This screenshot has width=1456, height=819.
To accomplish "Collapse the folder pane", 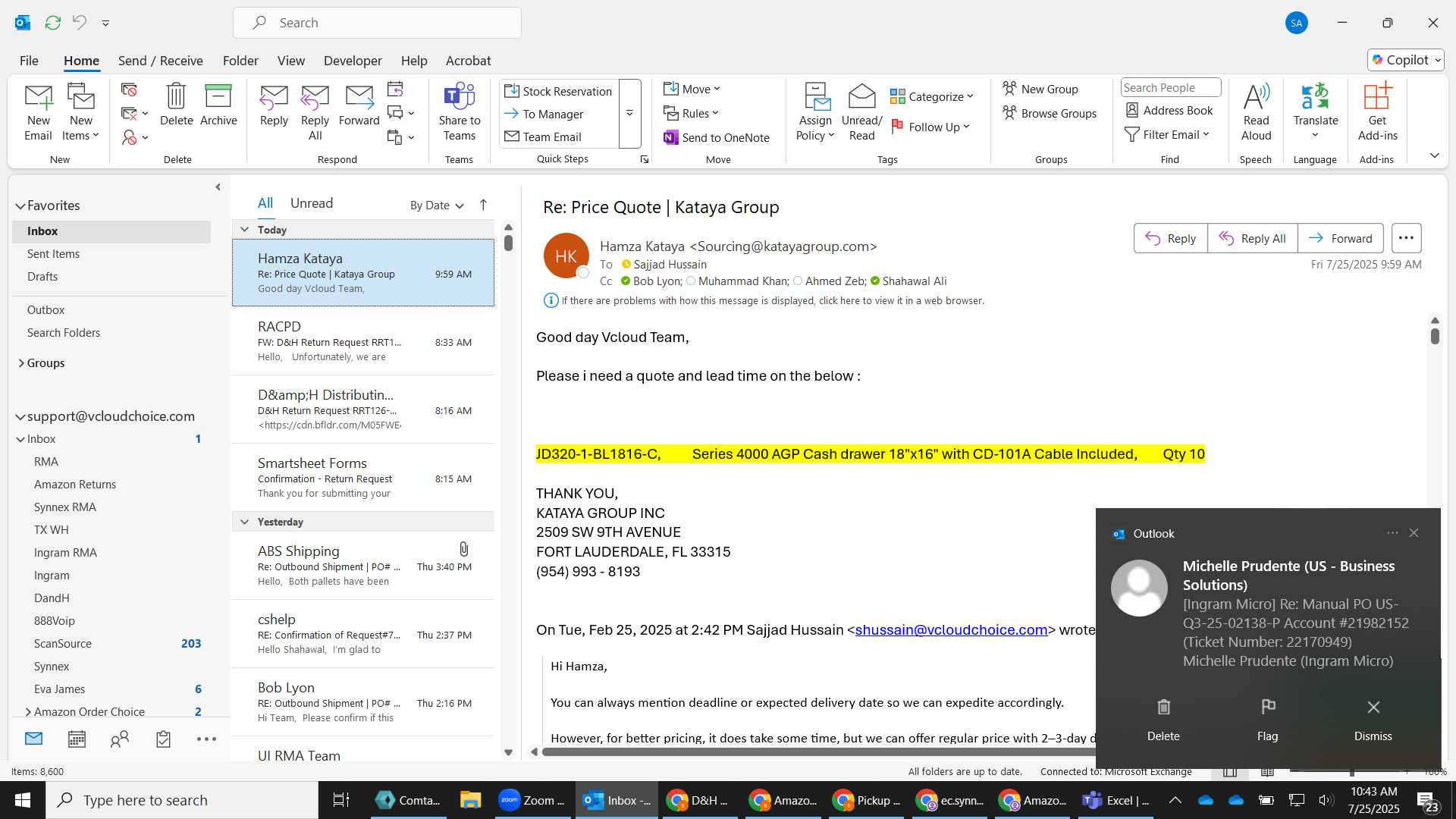I will point(218,187).
